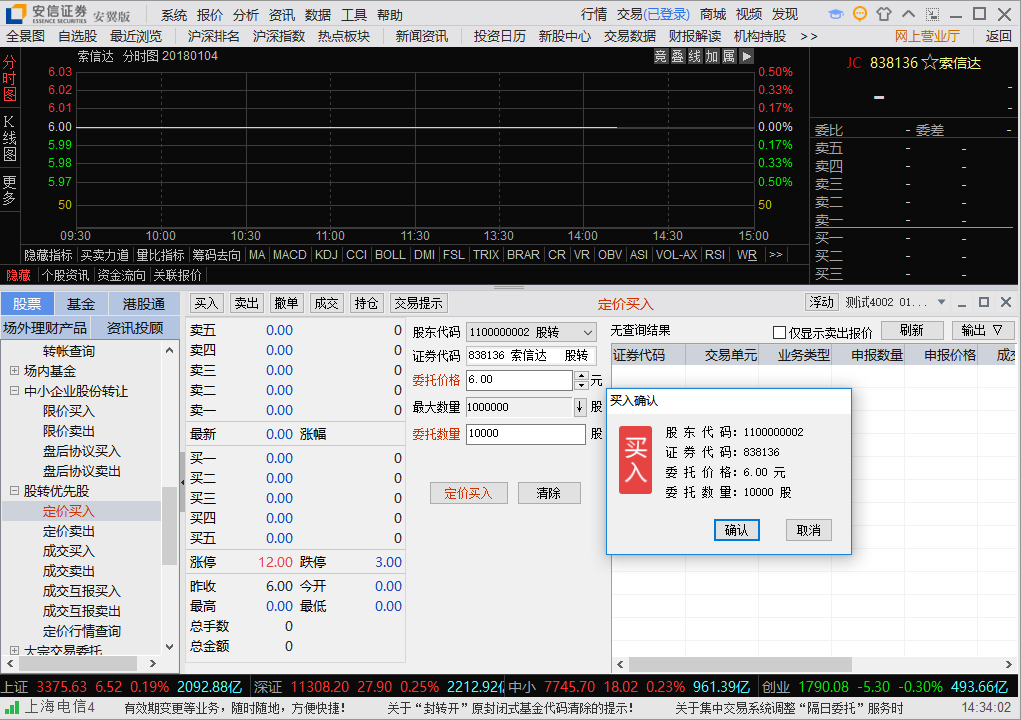Click the play arrow icon beside 属
This screenshot has height=720, width=1021.
click(746, 57)
